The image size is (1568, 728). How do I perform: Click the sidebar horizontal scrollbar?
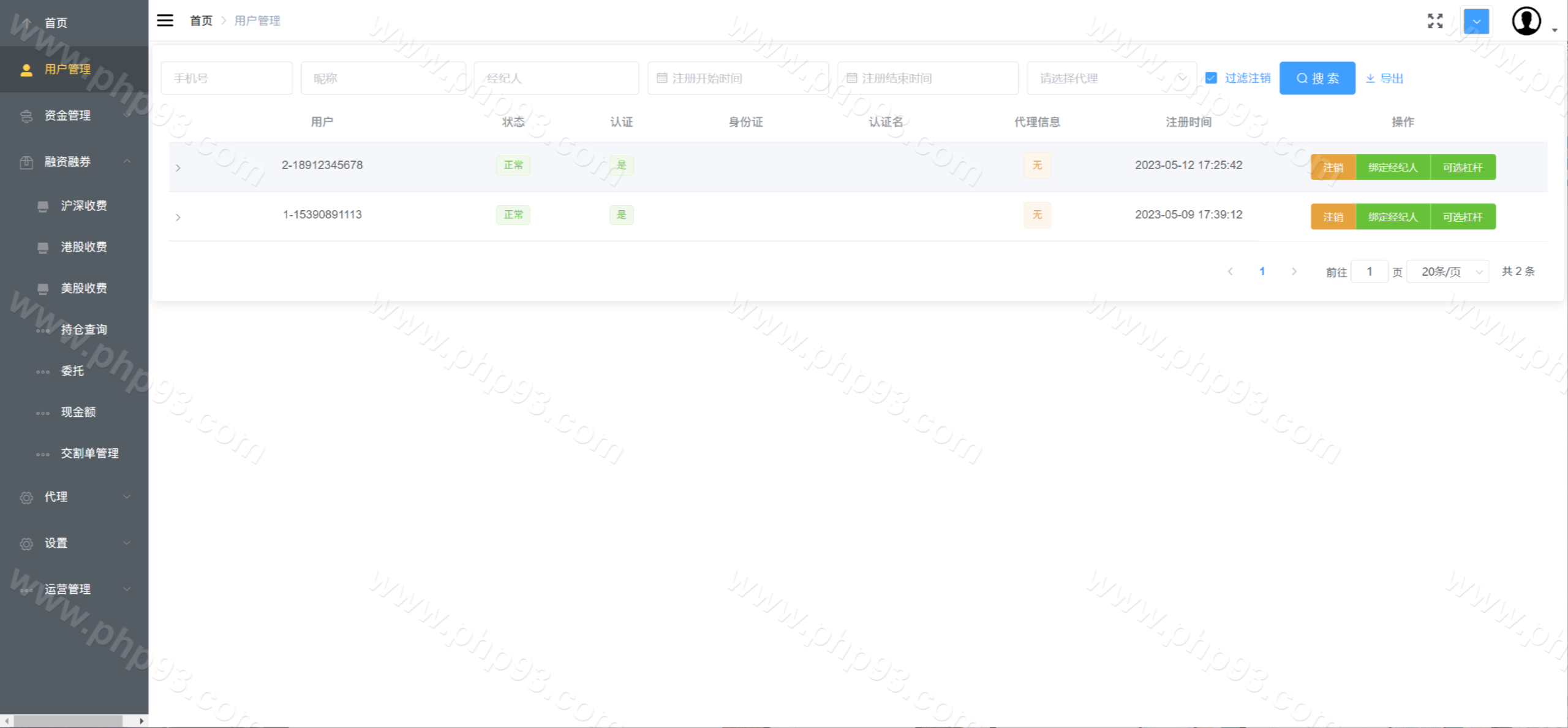click(x=67, y=721)
